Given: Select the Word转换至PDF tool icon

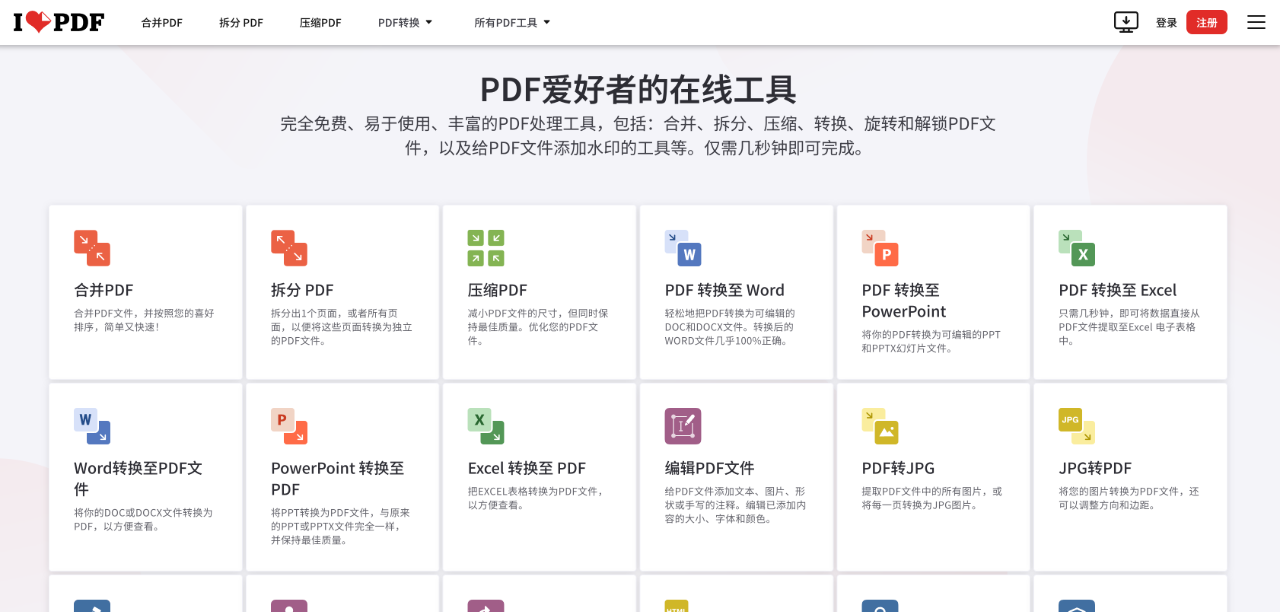Looking at the screenshot, I should click(92, 426).
